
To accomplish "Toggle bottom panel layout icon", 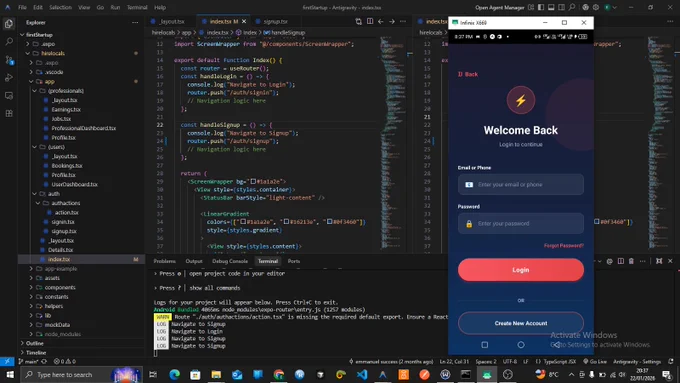I will click(x=551, y=7).
